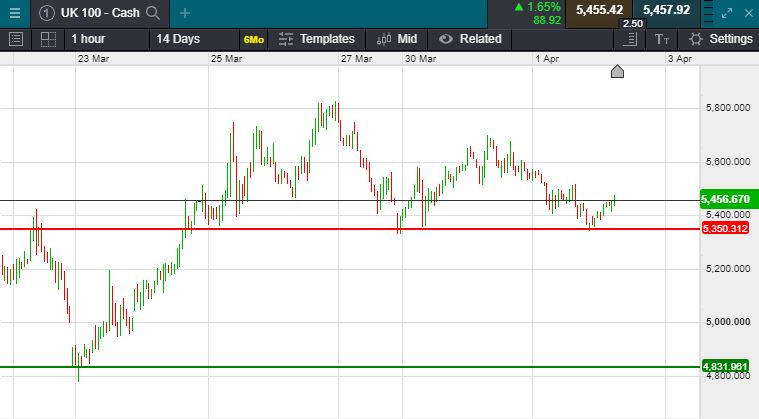
Task: Open chart Settings
Action: (720, 39)
